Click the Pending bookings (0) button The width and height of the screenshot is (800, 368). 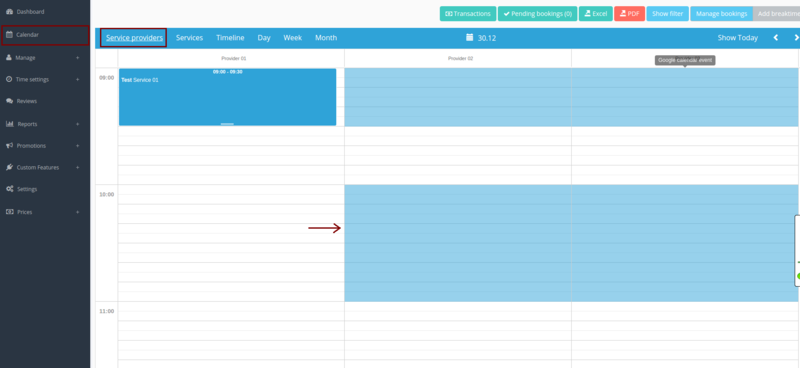click(537, 14)
